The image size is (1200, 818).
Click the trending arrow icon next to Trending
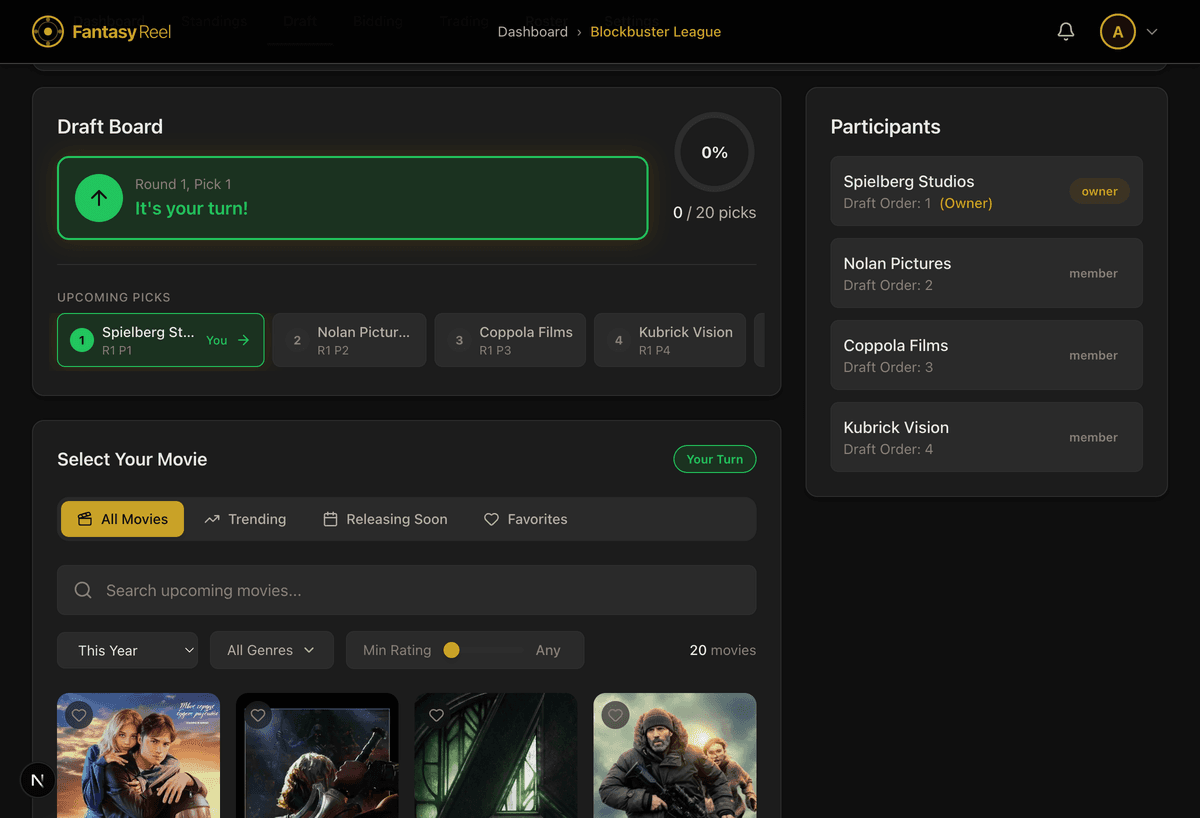(x=212, y=519)
